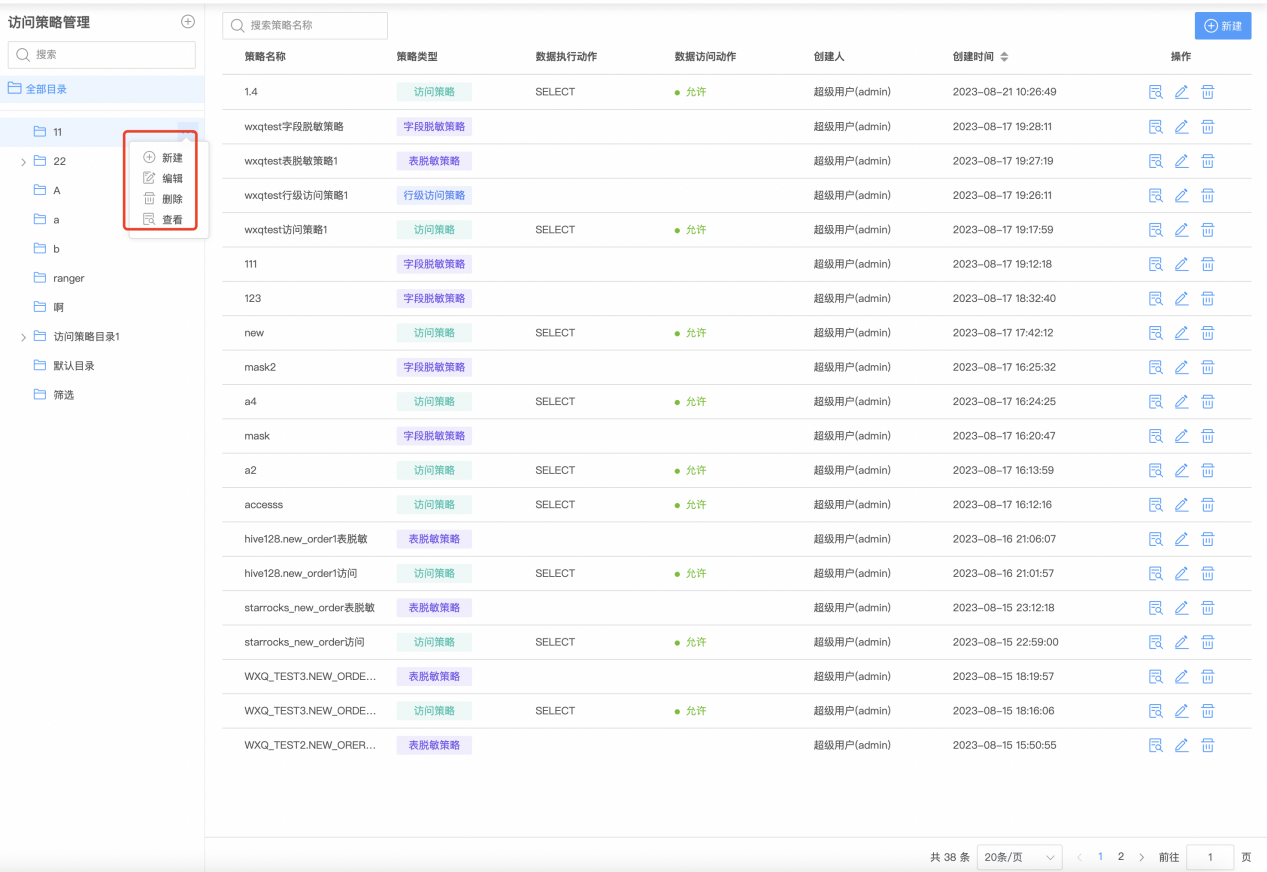Click policy name accesss
This screenshot has height=872, width=1267.
pos(264,505)
